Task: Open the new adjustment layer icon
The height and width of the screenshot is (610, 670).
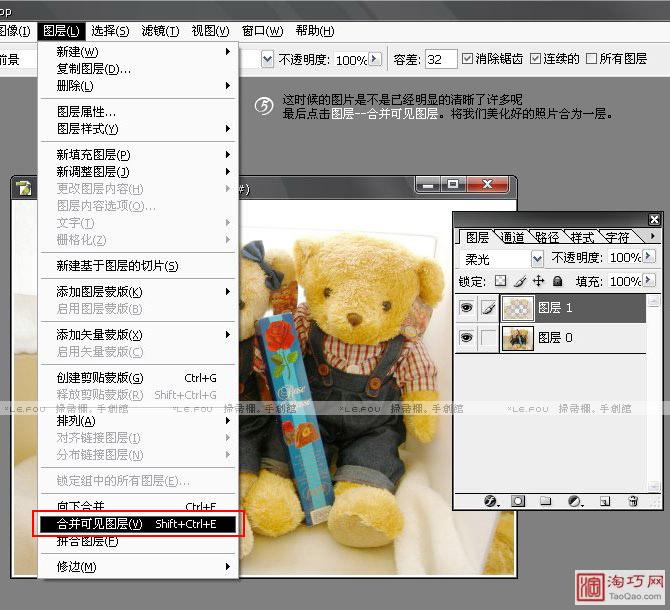Action: [x=575, y=500]
